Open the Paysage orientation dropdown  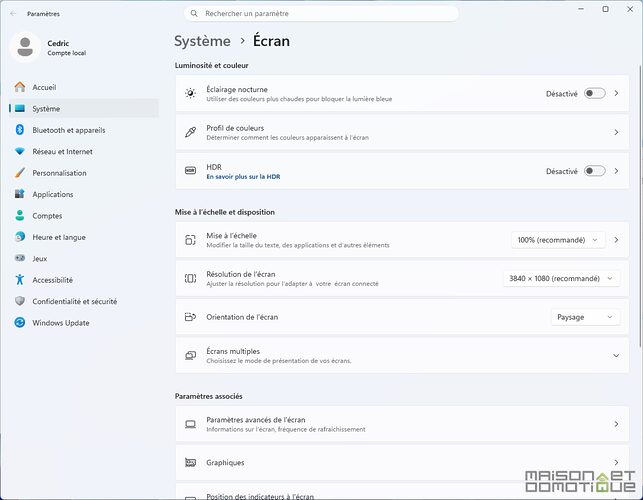[x=585, y=317]
